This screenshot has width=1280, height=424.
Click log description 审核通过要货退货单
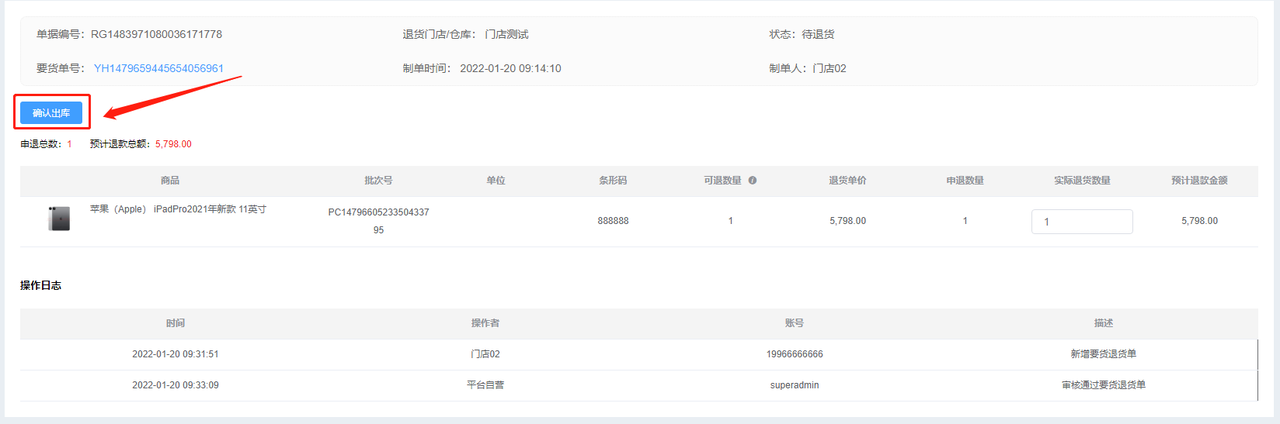pyautogui.click(x=1103, y=384)
